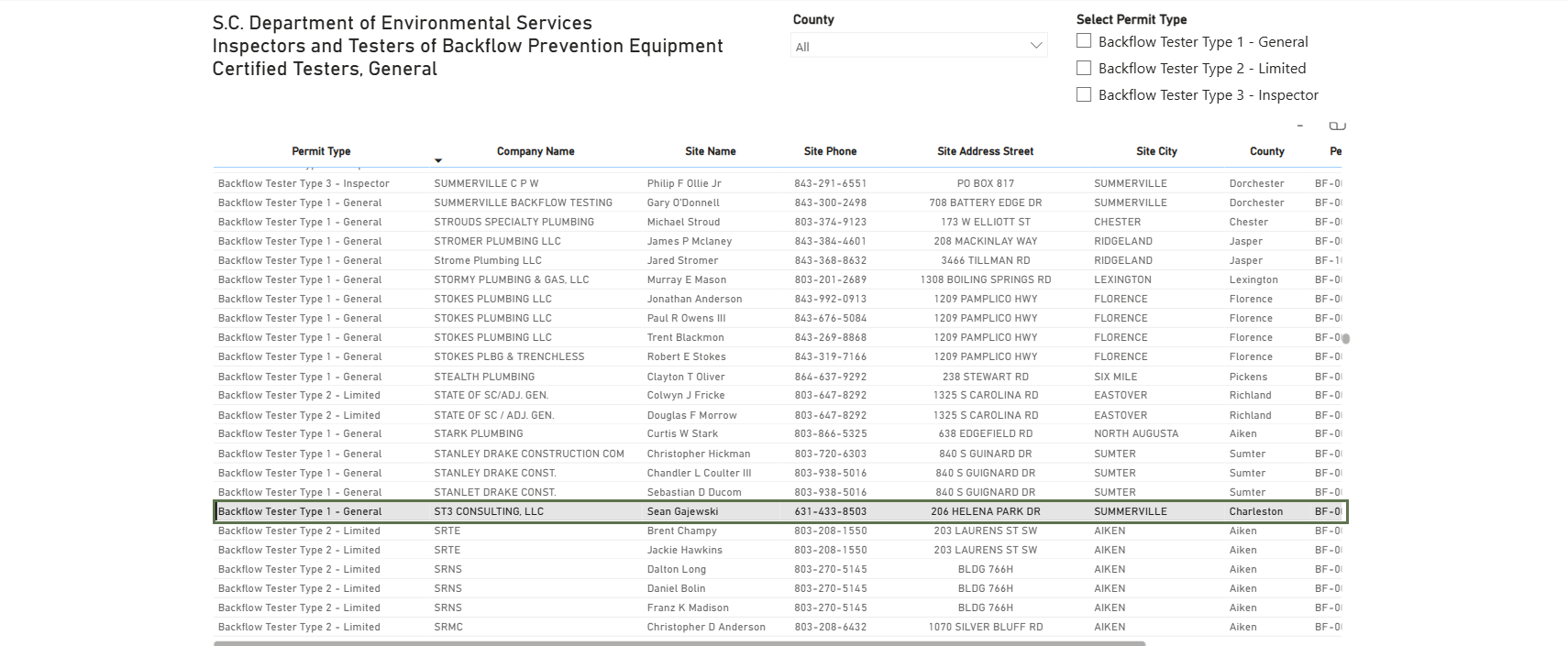Screen dimensions: 1568x646
Task: Click address 206 HELENA PARK DR
Action: pos(986,511)
